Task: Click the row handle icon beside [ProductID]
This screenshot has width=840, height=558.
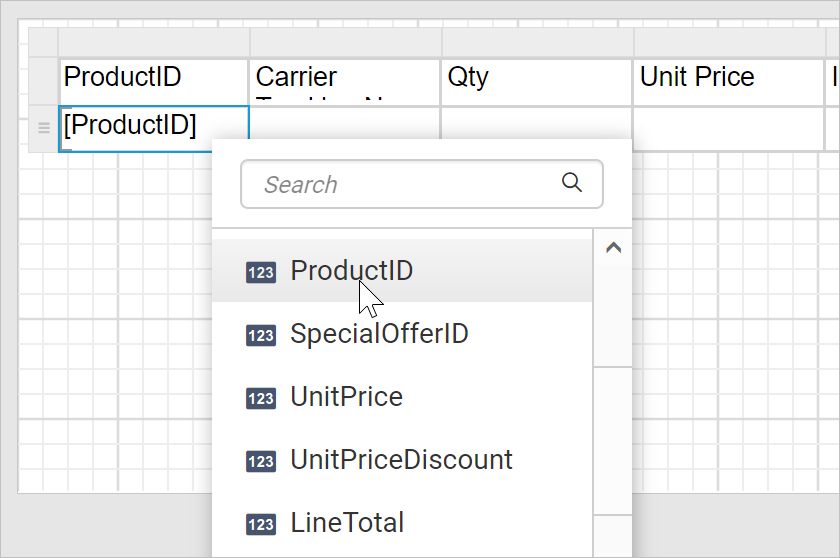Action: pos(44,128)
